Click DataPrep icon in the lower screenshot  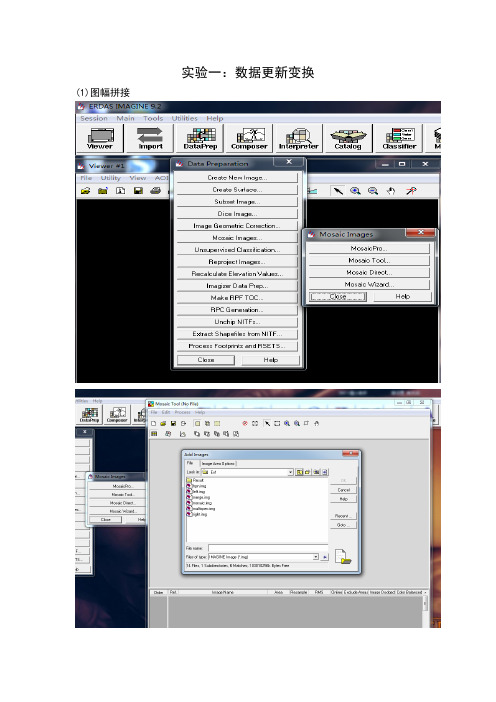(x=90, y=414)
